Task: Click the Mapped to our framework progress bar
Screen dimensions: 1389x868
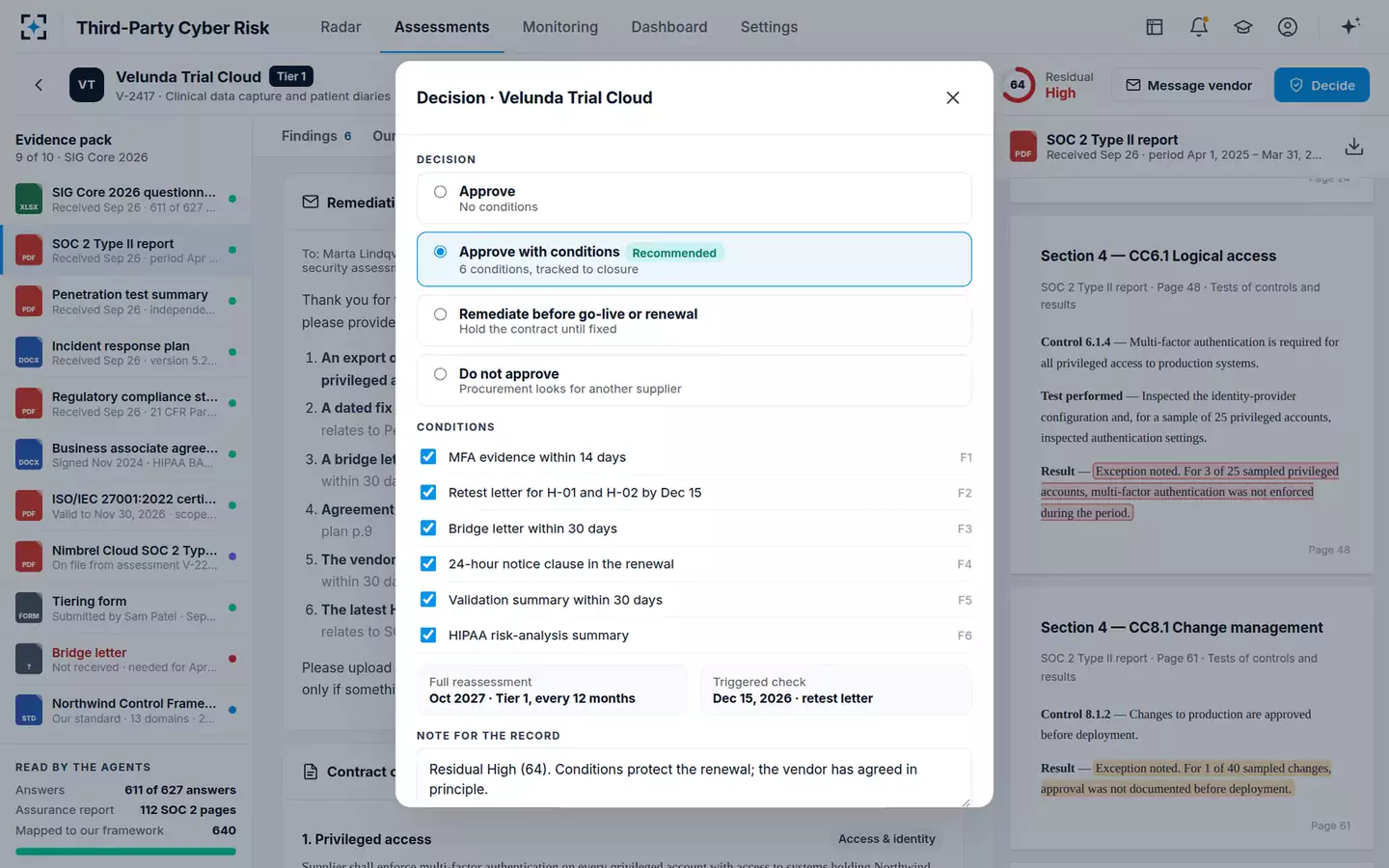Action: point(125,852)
